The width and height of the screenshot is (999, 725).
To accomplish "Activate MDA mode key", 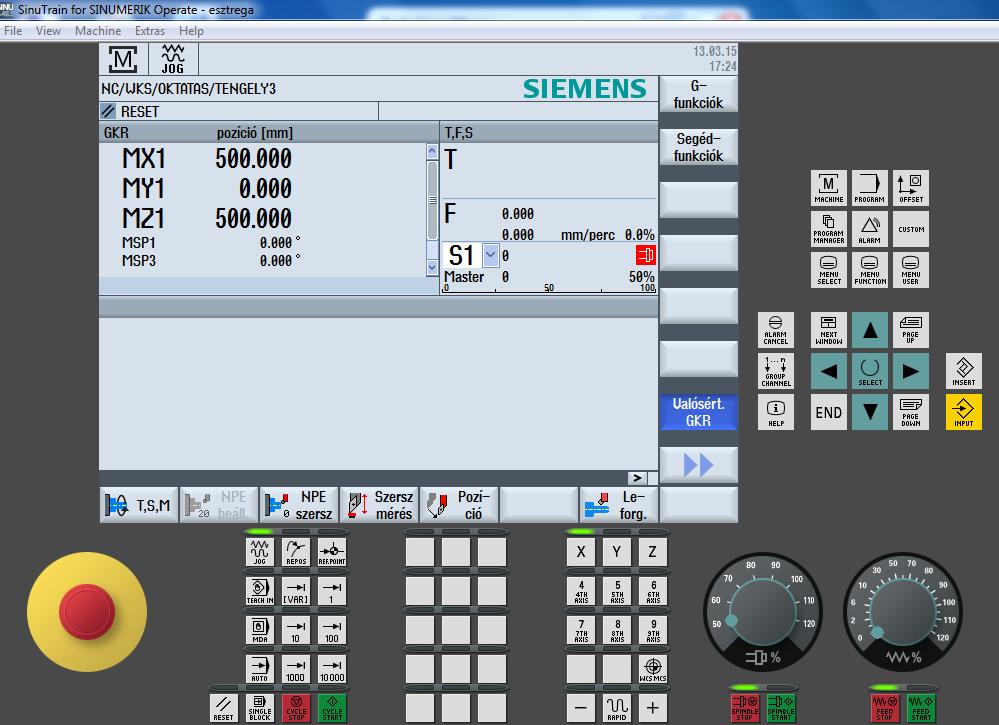I will pyautogui.click(x=259, y=630).
